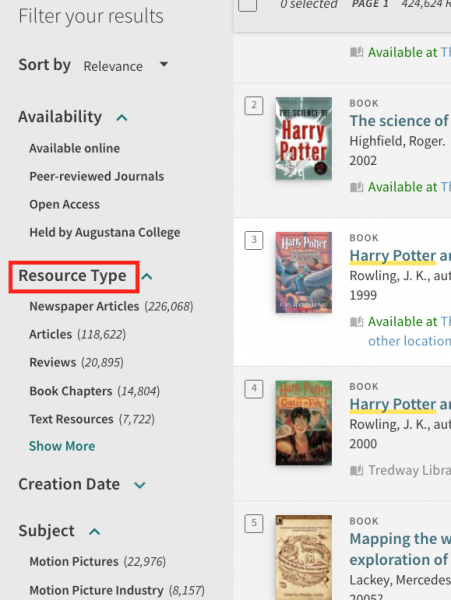Image resolution: width=451 pixels, height=600 pixels.
Task: Filter by Held by Augustana College
Action: point(105,232)
